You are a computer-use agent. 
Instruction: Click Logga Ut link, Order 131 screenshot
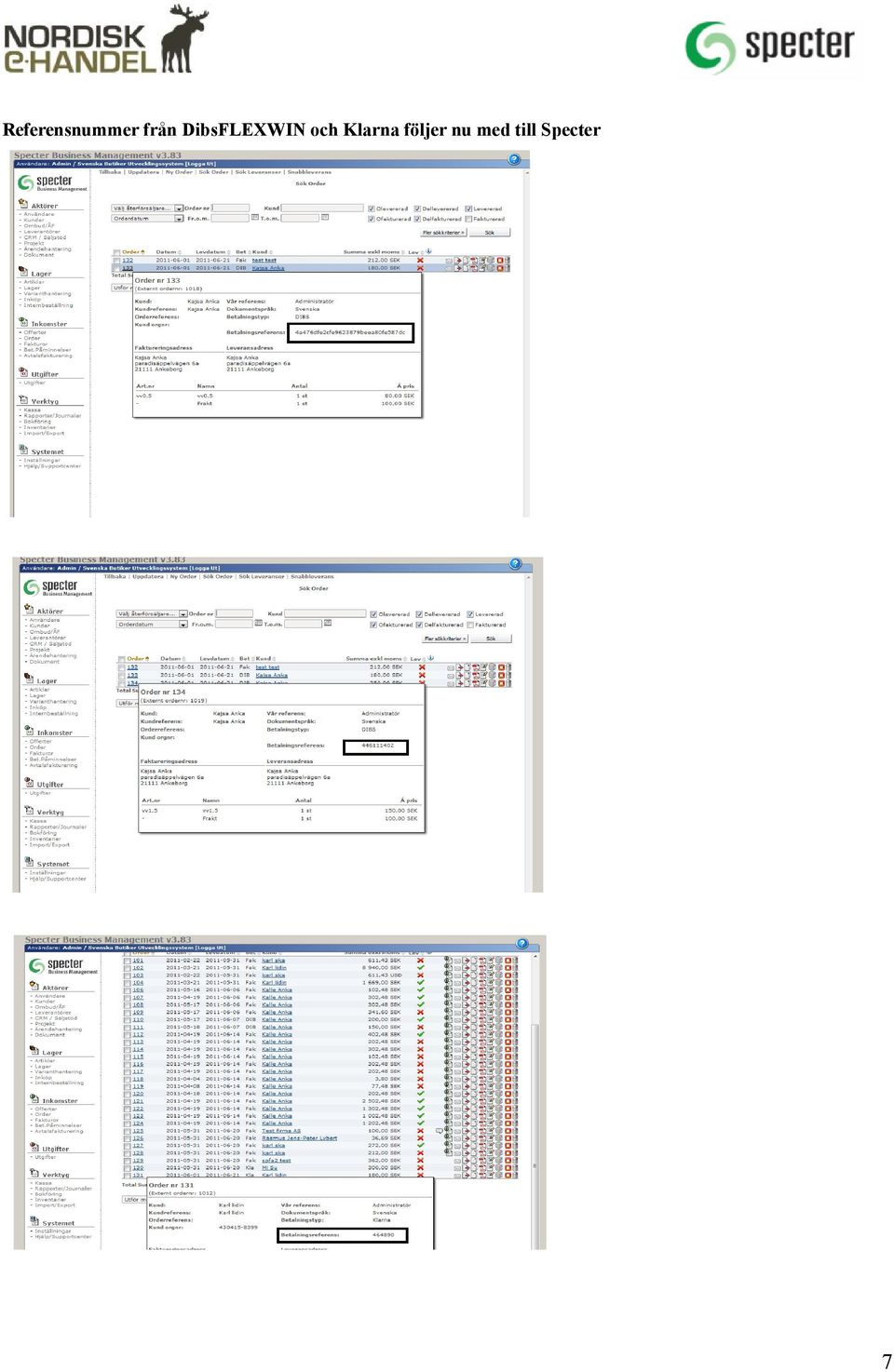coord(209,948)
